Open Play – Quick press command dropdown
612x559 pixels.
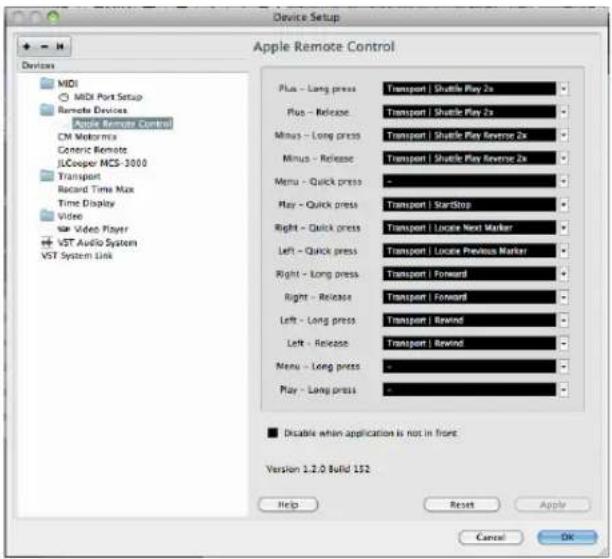click(x=564, y=205)
